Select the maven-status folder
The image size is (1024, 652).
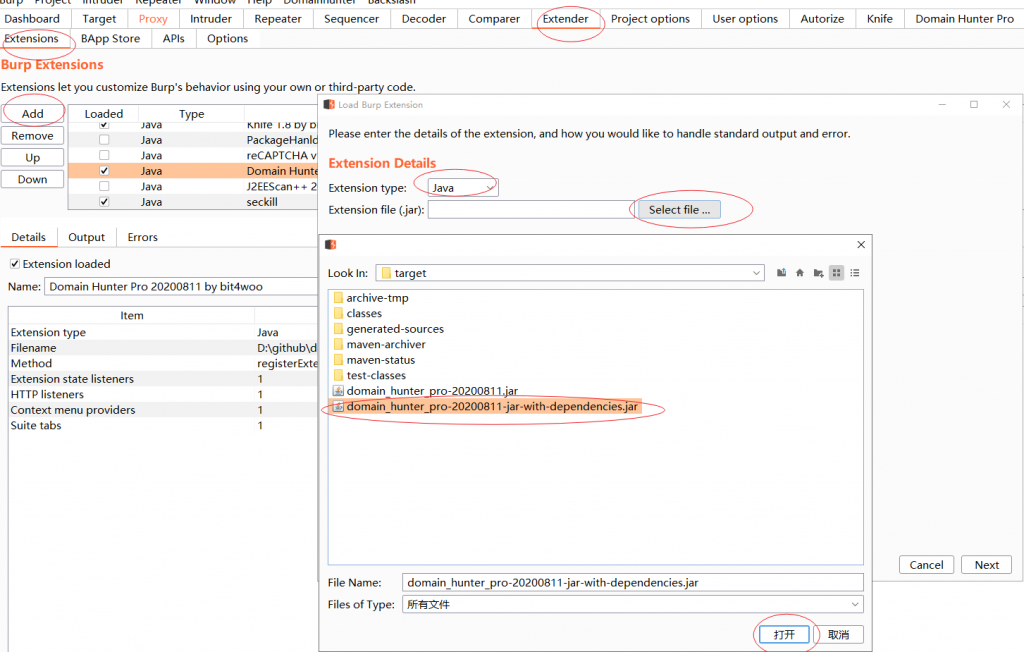click(x=380, y=360)
